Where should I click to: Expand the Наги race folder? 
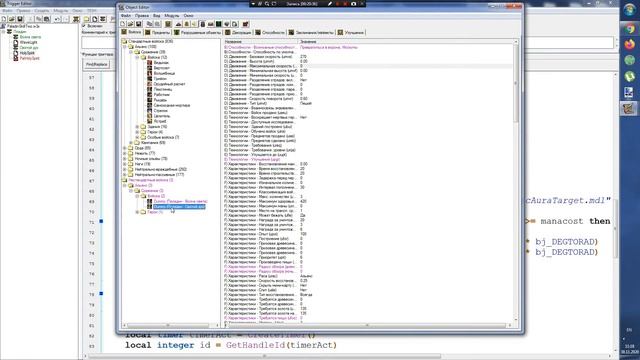pyautogui.click(x=125, y=164)
